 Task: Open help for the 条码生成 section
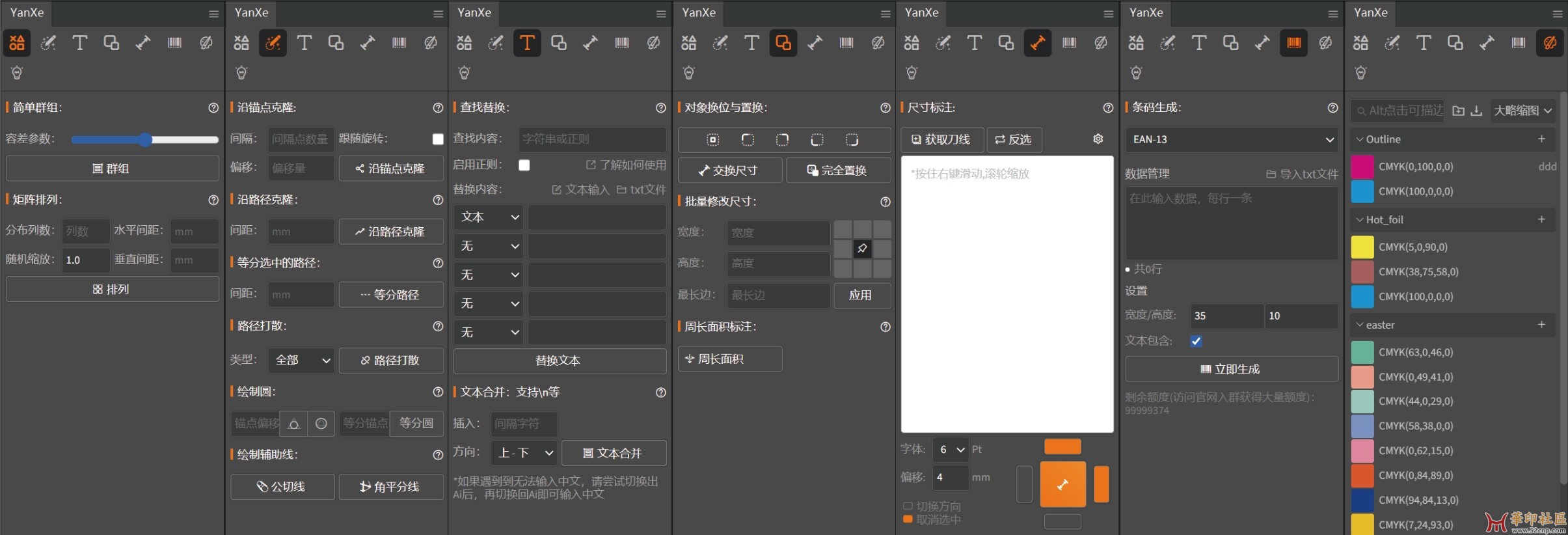click(1333, 108)
